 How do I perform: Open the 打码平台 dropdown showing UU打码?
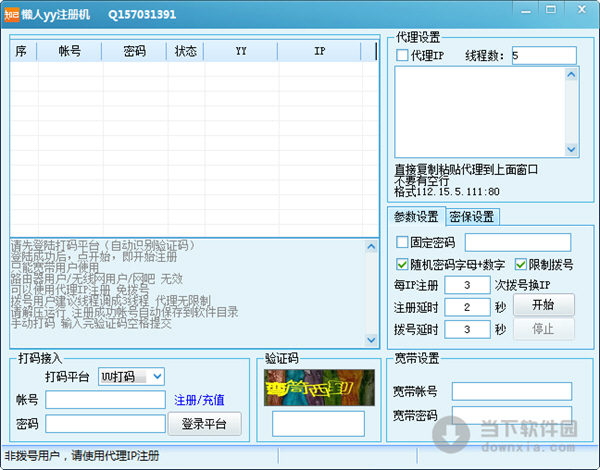coord(132,376)
